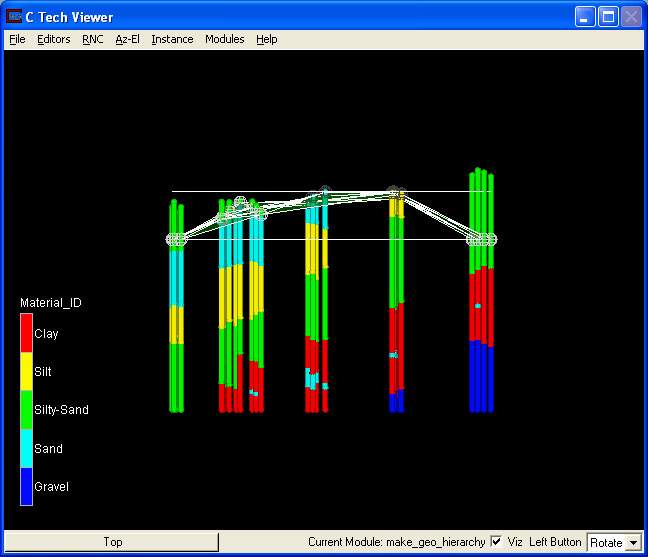
Task: Toggle the Viz checkbox
Action: click(496, 541)
